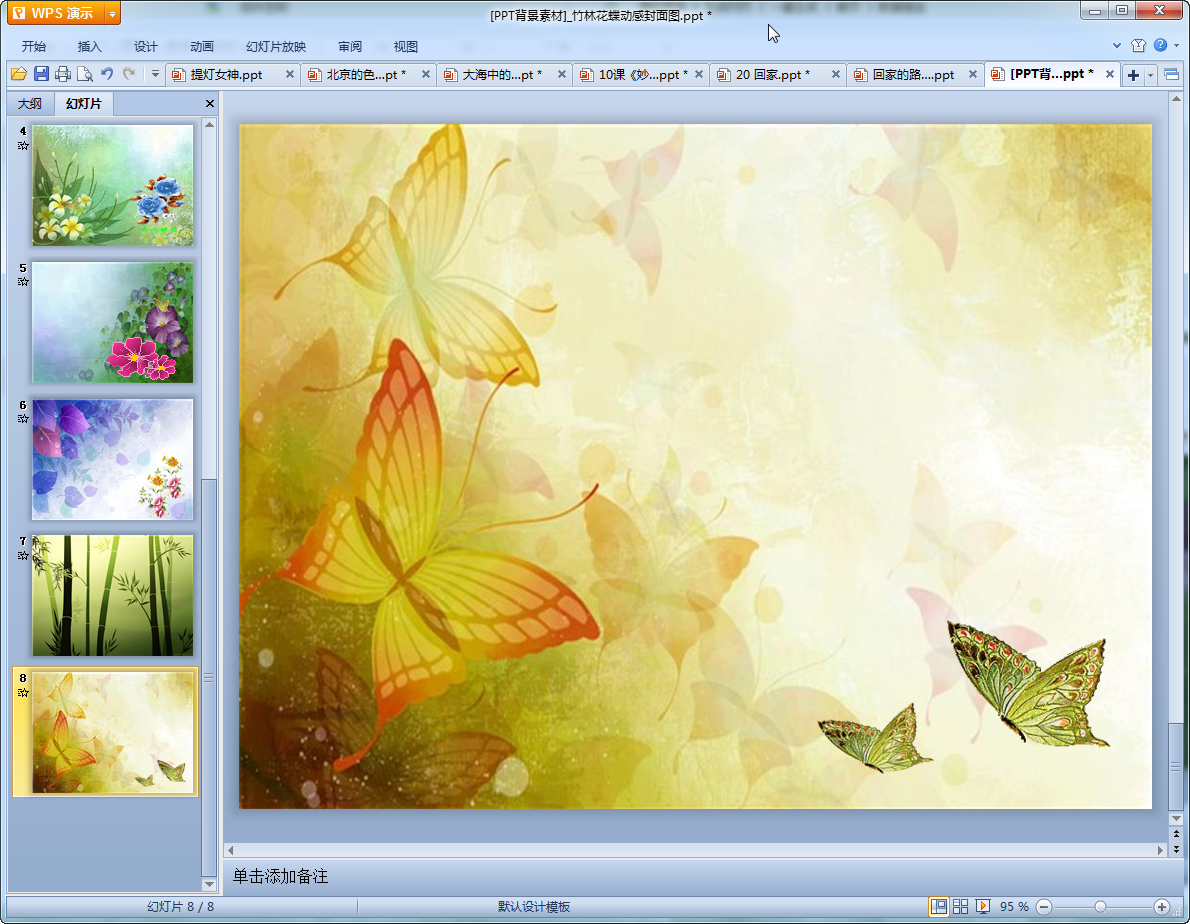Close the active [PPT背...ppt tab
This screenshot has height=924, width=1190.
coord(1110,74)
